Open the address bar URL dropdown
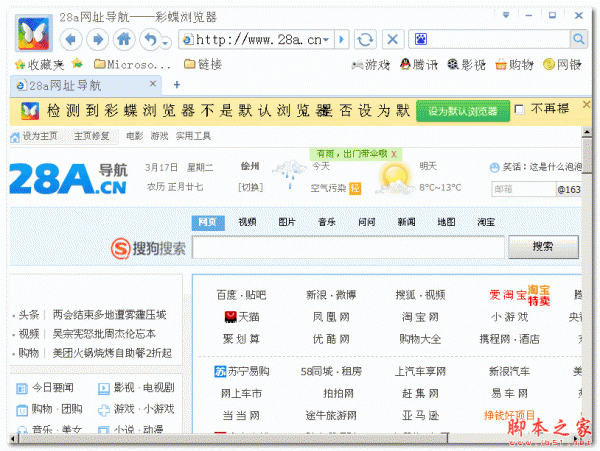 (x=326, y=39)
